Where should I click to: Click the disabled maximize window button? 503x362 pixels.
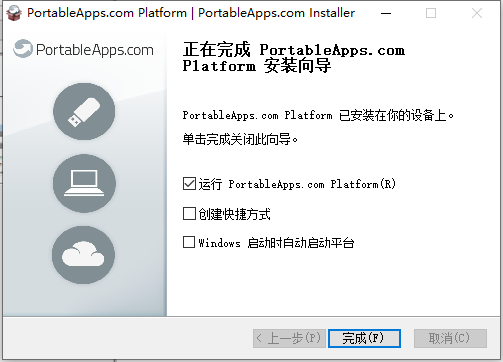pos(431,13)
